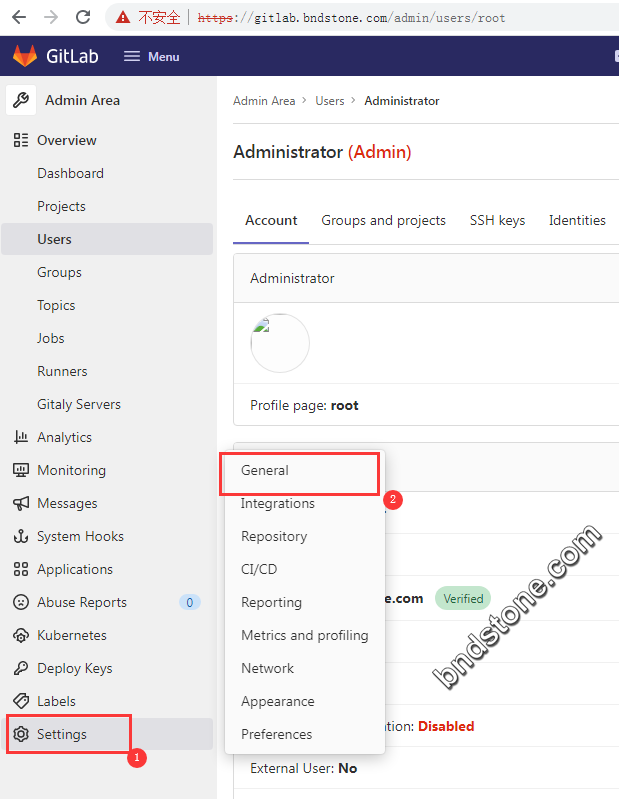The image size is (619, 799).
Task: Click the System Hooks anchor icon
Action: (21, 536)
